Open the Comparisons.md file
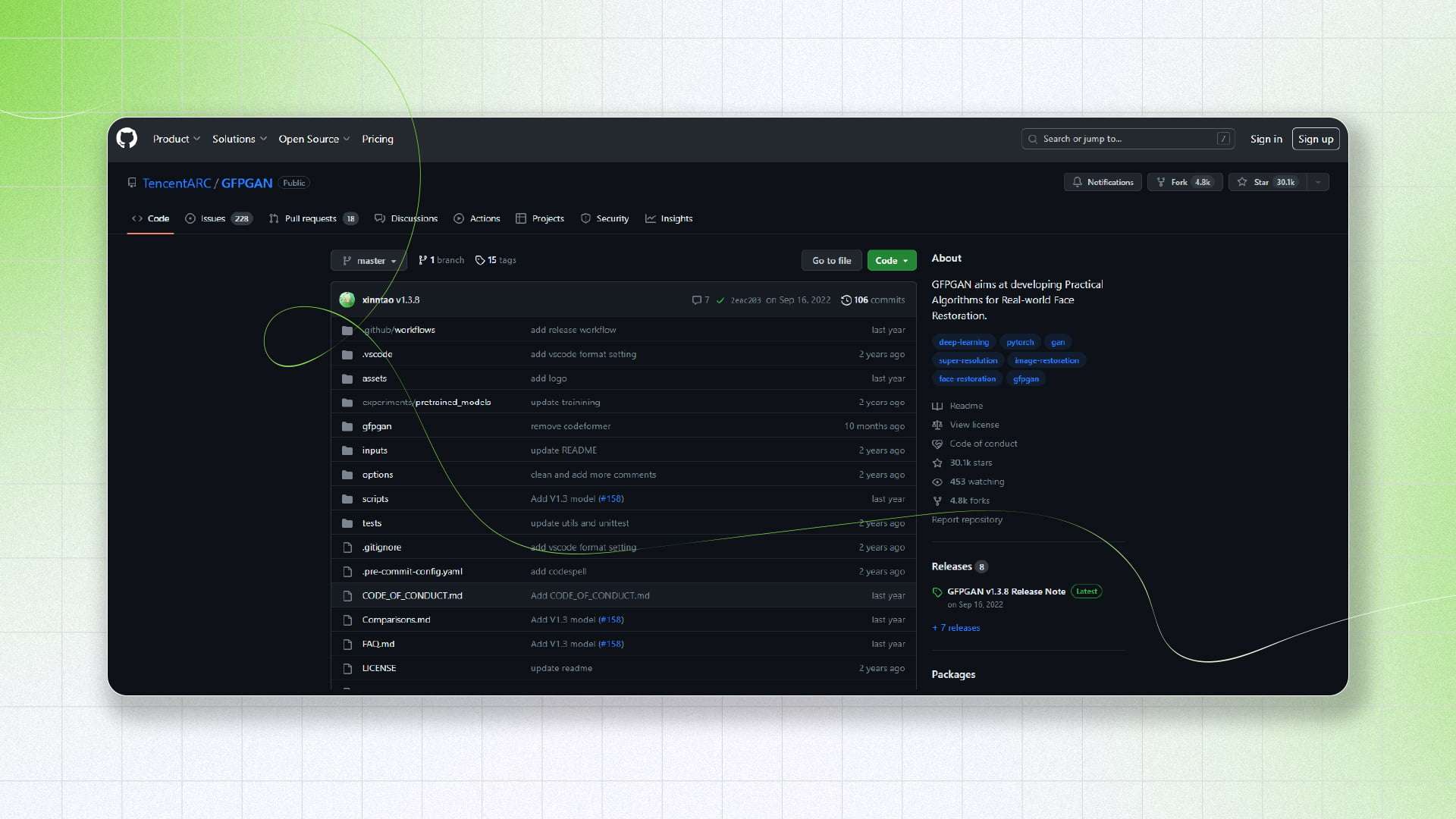Screen dimensions: 1456x819 click(x=396, y=620)
